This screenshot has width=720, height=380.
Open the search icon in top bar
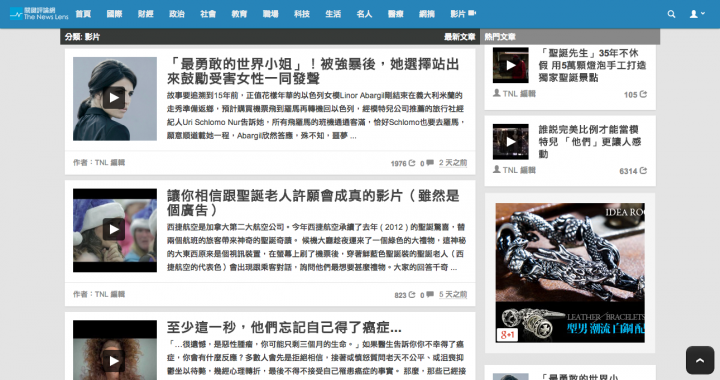point(671,14)
